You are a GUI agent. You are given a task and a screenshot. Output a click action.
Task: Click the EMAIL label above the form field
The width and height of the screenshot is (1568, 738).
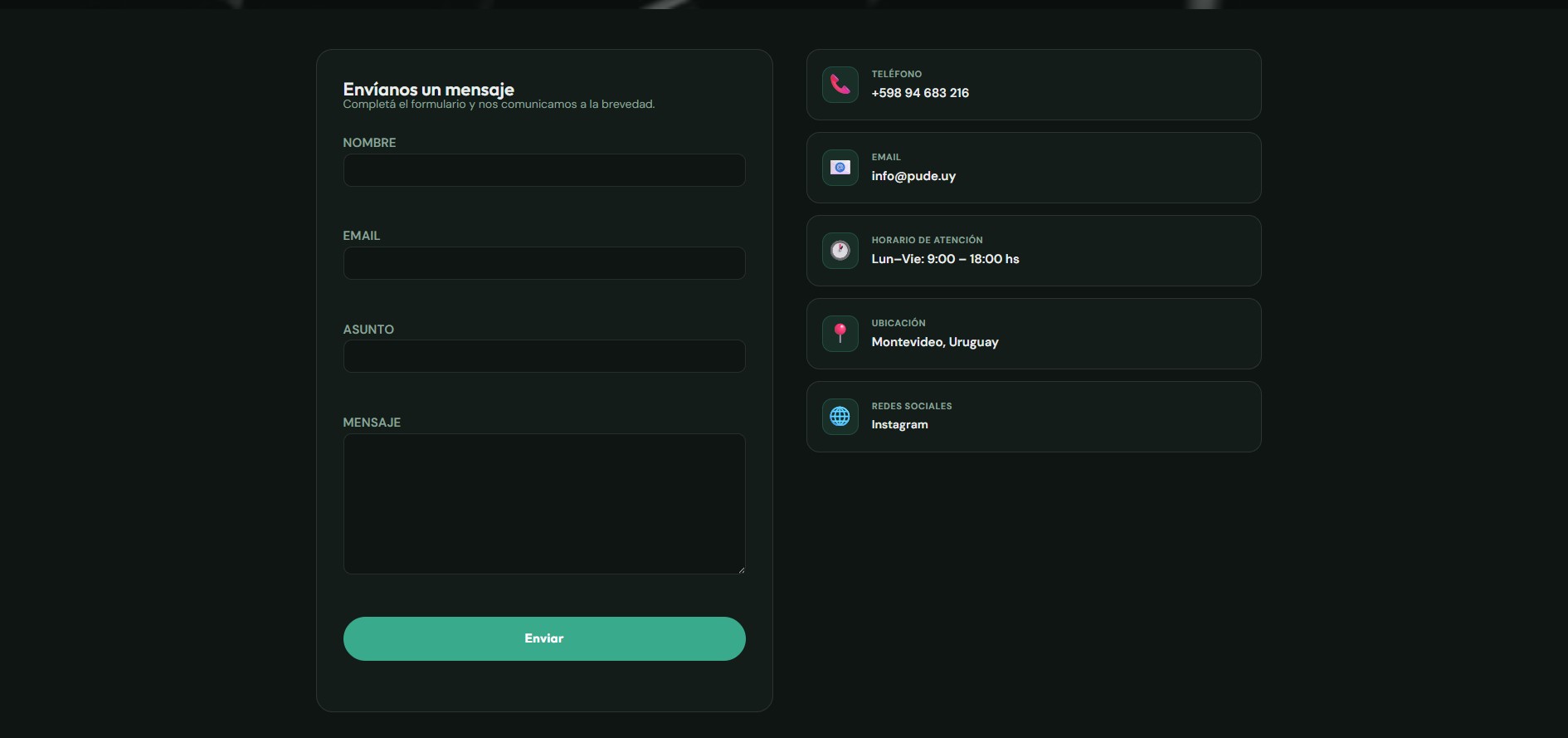point(362,236)
